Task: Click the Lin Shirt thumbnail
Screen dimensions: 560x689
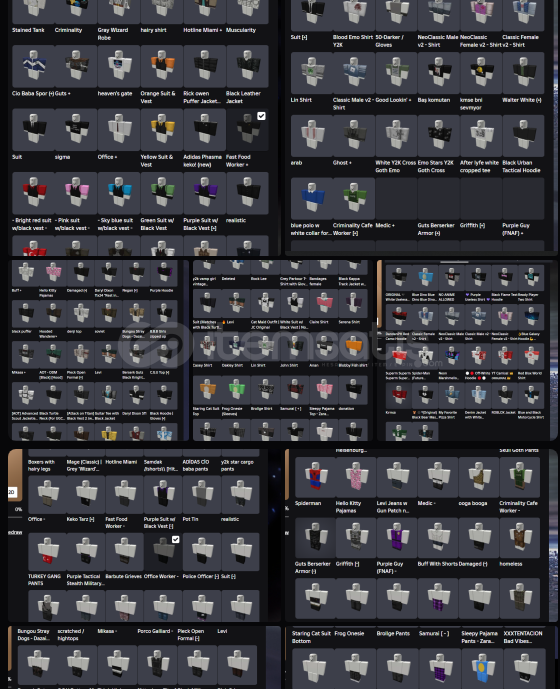Action: click(x=312, y=73)
